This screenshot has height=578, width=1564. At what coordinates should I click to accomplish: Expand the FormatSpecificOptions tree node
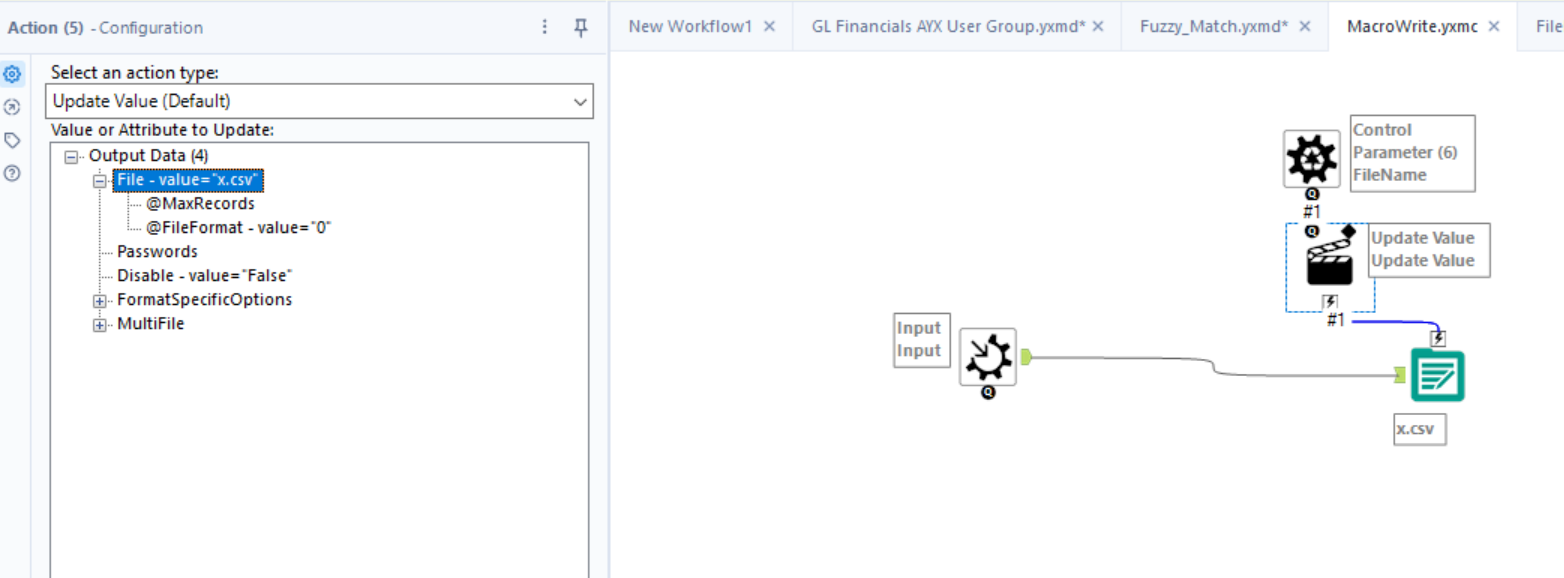pyautogui.click(x=99, y=299)
